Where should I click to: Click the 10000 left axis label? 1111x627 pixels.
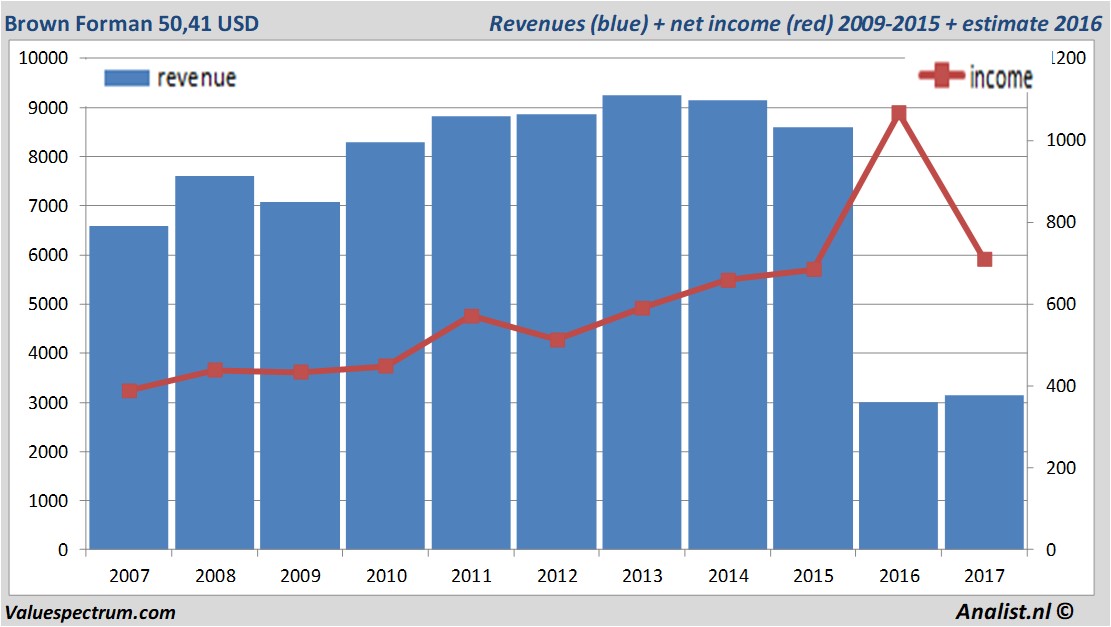click(x=43, y=58)
